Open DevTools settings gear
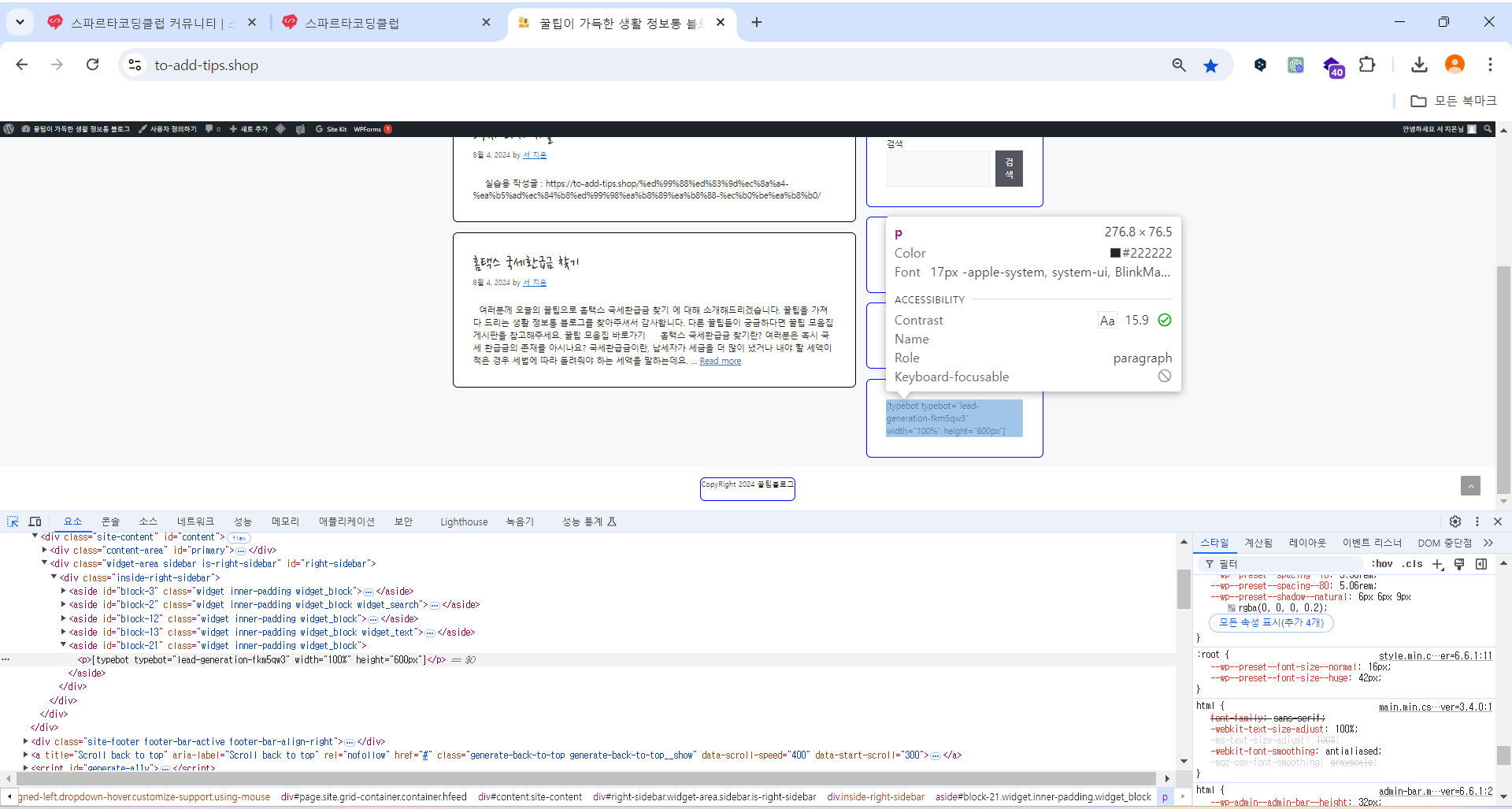 coord(1455,521)
